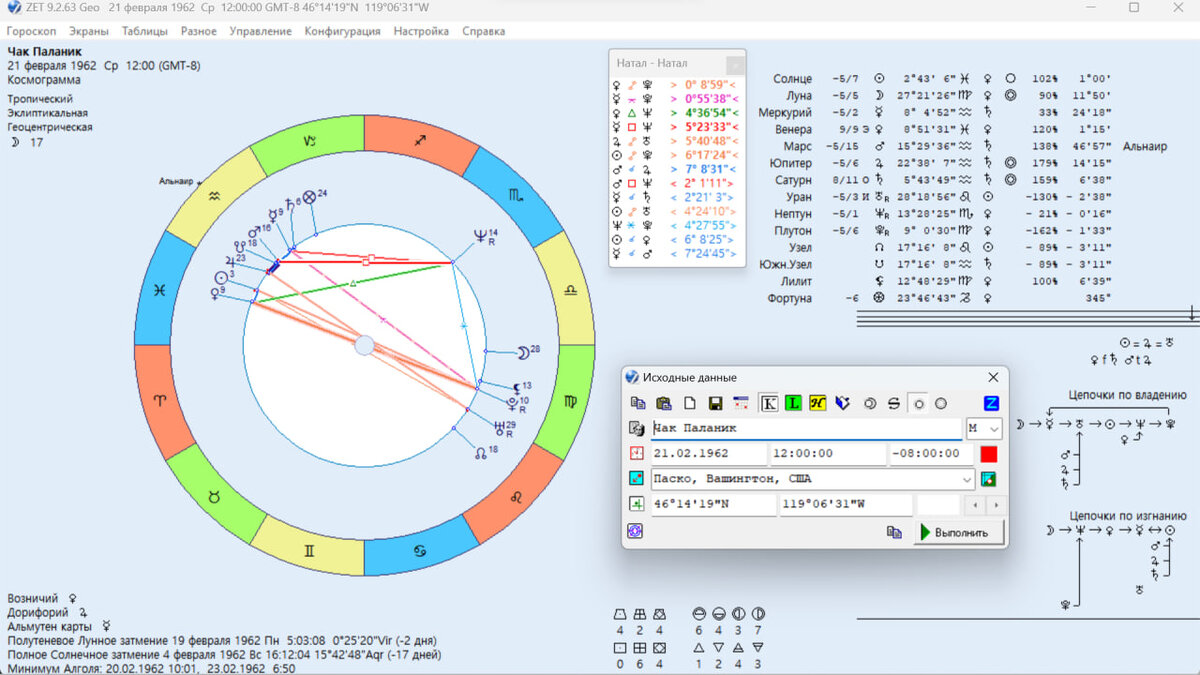Image resolution: width=1200 pixels, height=675 pixels.
Task: Click the copy data icon in Исходные данные toolbar
Action: pos(638,403)
